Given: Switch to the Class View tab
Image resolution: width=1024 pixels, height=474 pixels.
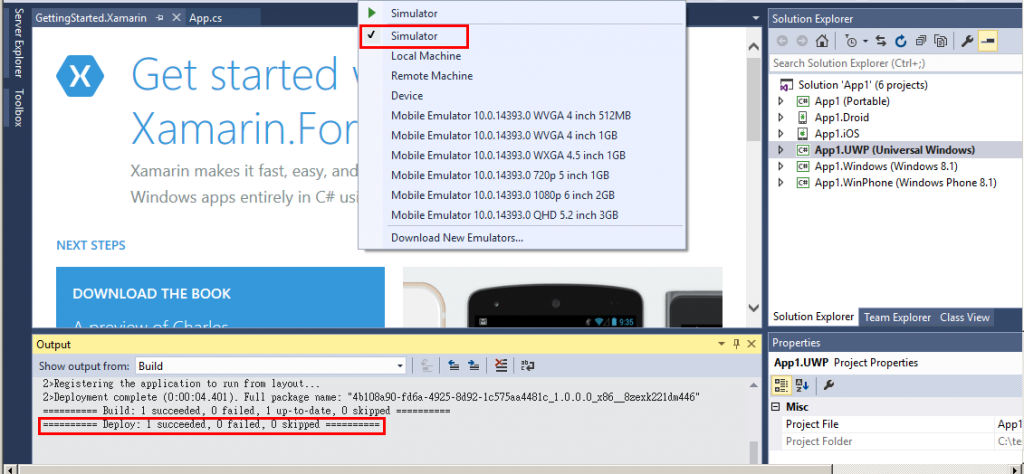Looking at the screenshot, I should pyautogui.click(x=965, y=317).
